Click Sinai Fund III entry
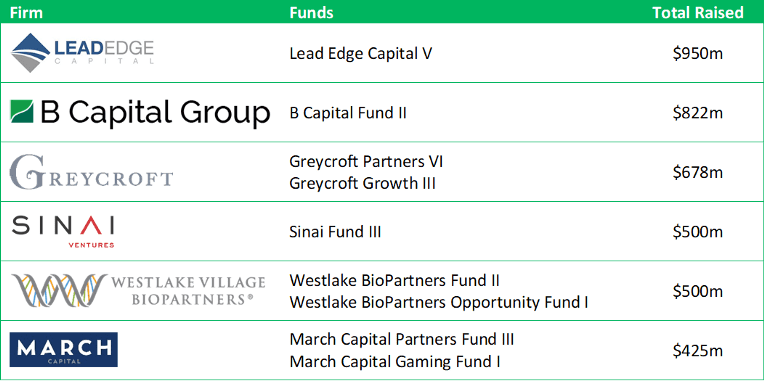The width and height of the screenshot is (764, 383). 335,231
